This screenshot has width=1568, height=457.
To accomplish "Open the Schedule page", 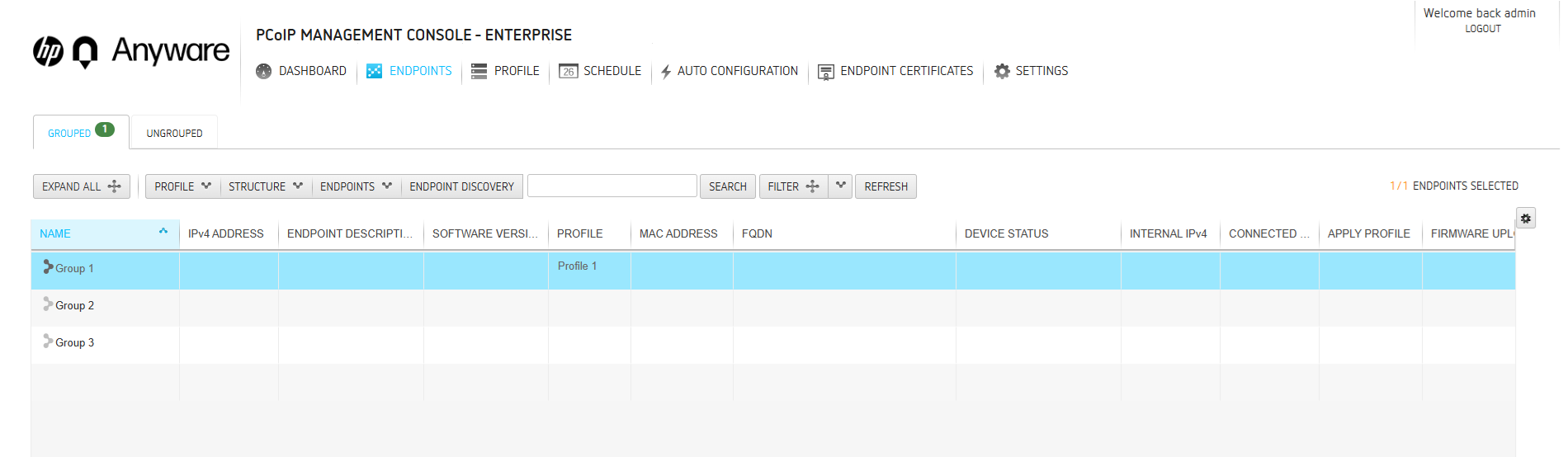I will click(x=612, y=71).
